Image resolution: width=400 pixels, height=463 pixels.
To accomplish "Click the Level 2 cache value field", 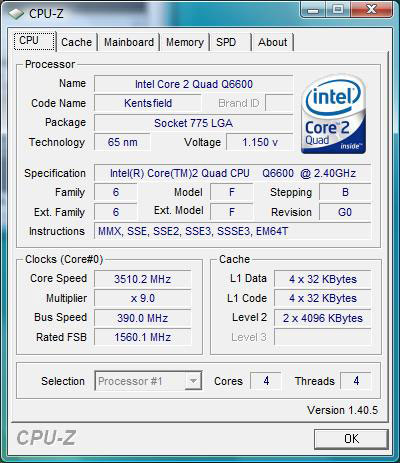I will (x=323, y=318).
